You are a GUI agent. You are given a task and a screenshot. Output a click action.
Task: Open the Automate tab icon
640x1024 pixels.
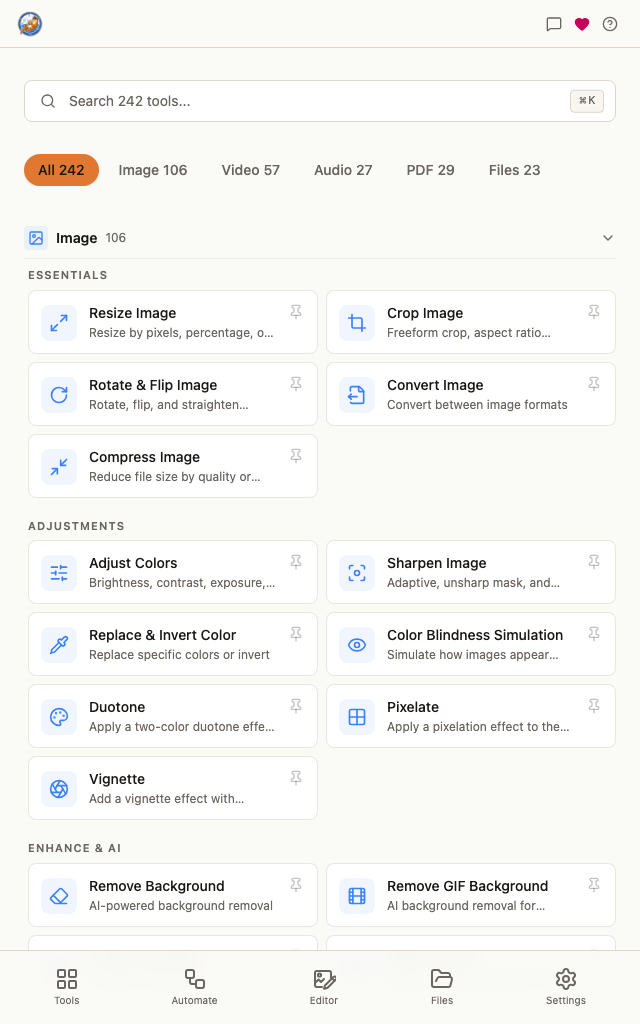195,978
